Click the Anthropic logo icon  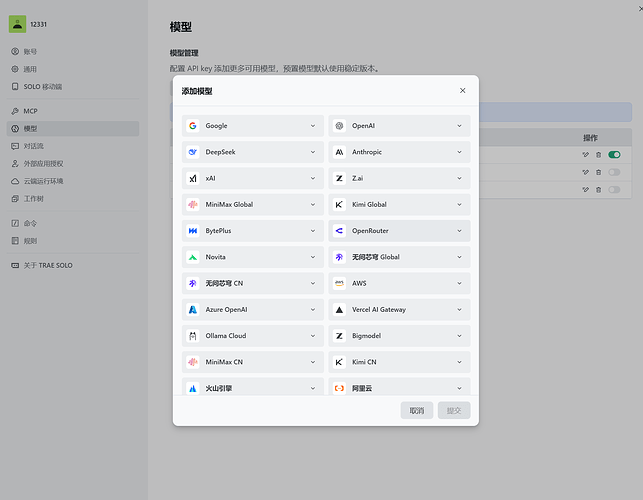[x=339, y=152]
